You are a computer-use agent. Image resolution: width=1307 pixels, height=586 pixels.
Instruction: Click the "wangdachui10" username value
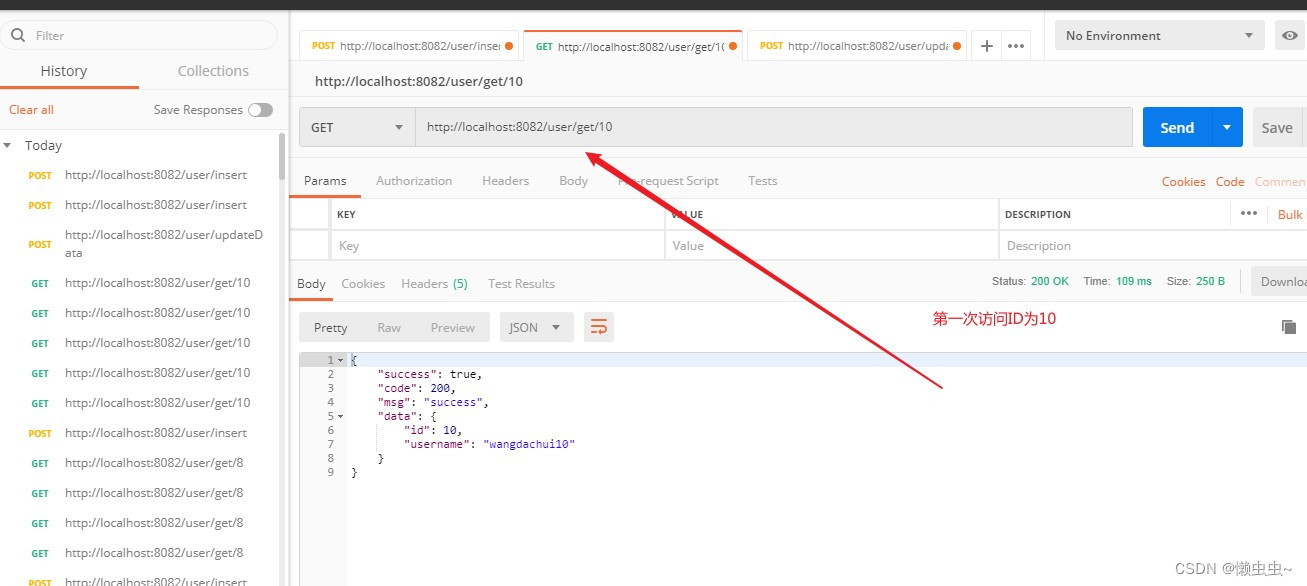click(x=529, y=444)
